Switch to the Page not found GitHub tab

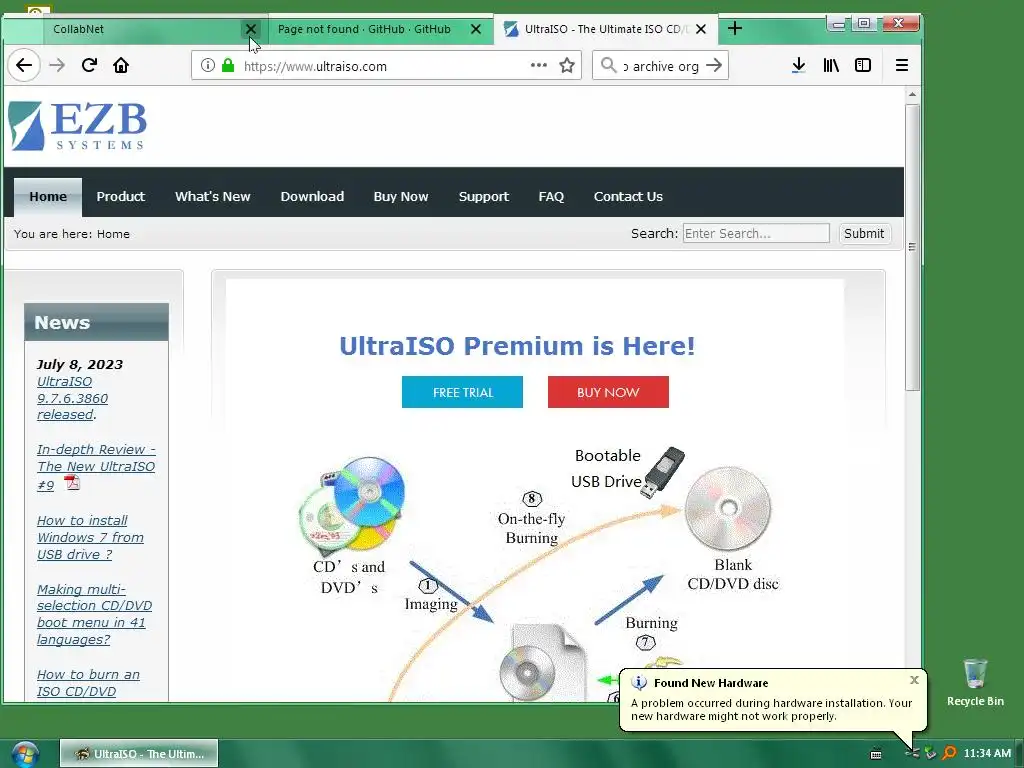(x=381, y=29)
